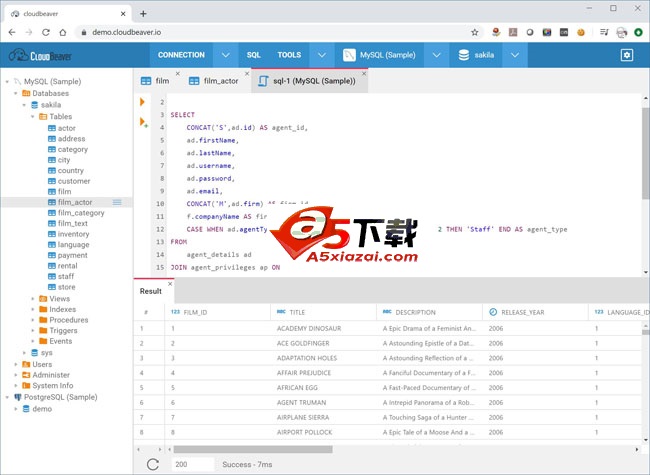Open the CONNECTION menu
The height and width of the screenshot is (475, 650).
pyautogui.click(x=181, y=55)
